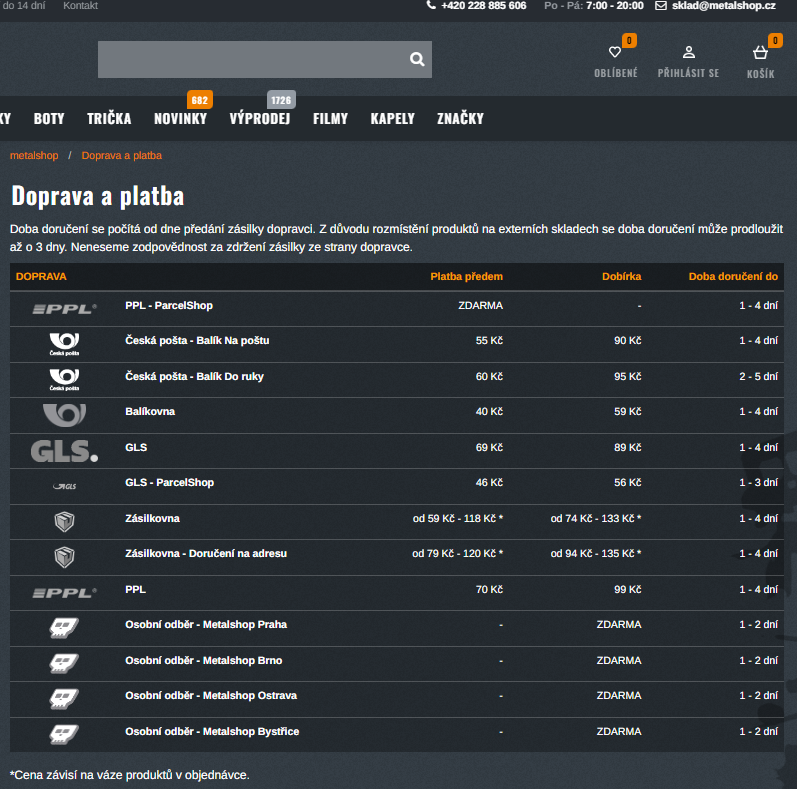797x789 pixels.
Task: Click the Doprava a platba page heading
Action: tap(98, 196)
